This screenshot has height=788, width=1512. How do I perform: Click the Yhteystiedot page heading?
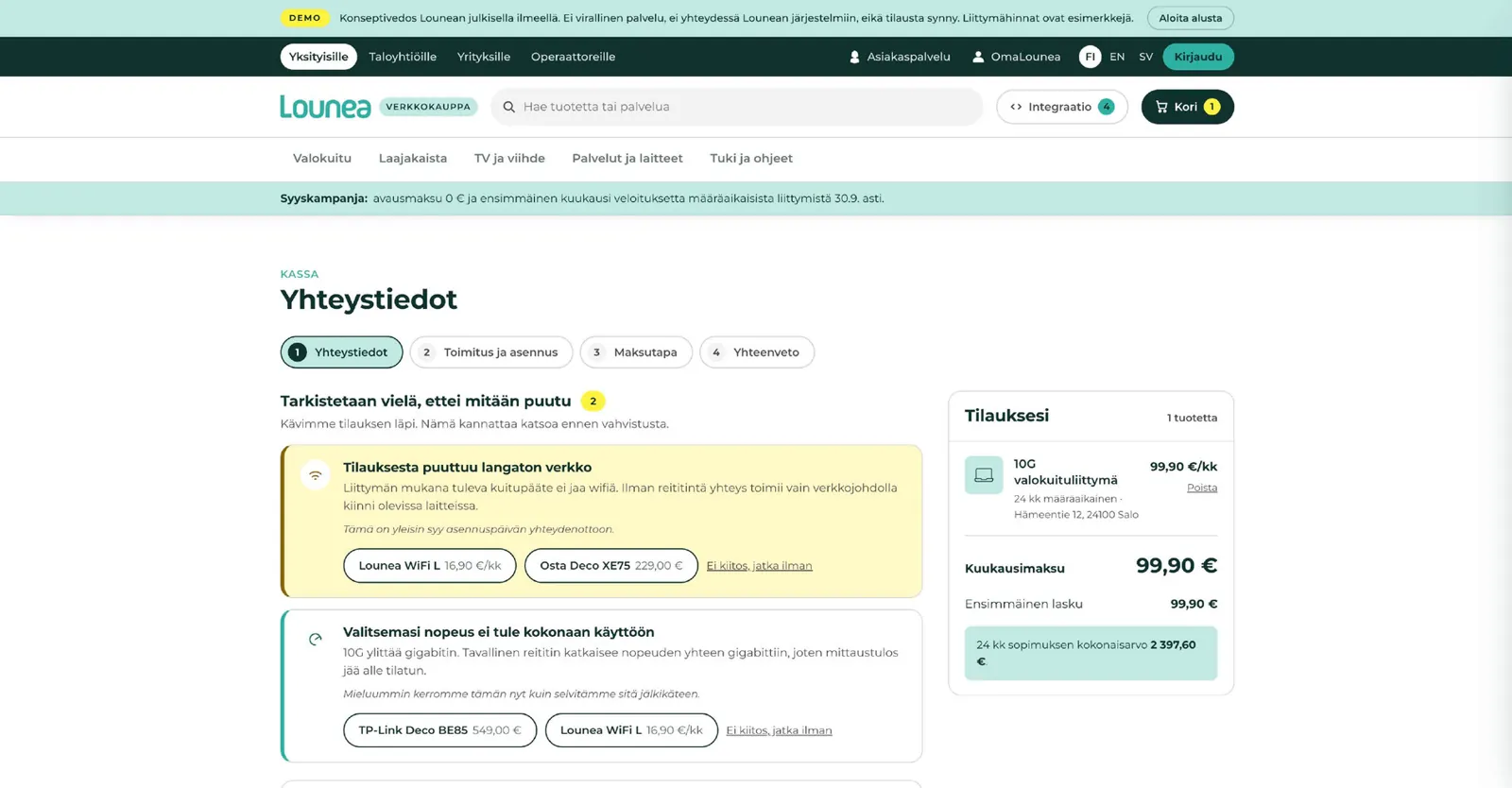[369, 300]
